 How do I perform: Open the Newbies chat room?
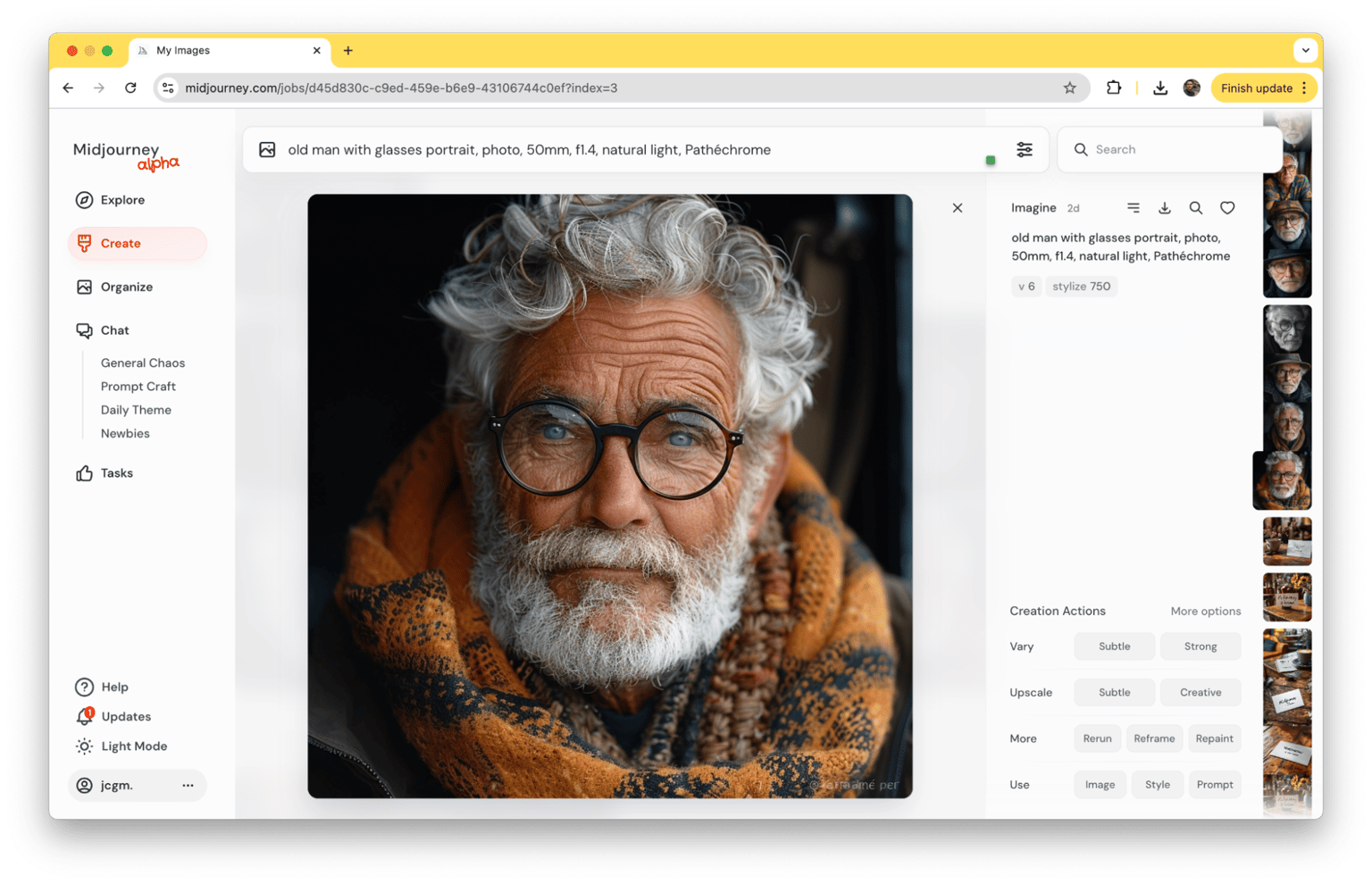(125, 434)
